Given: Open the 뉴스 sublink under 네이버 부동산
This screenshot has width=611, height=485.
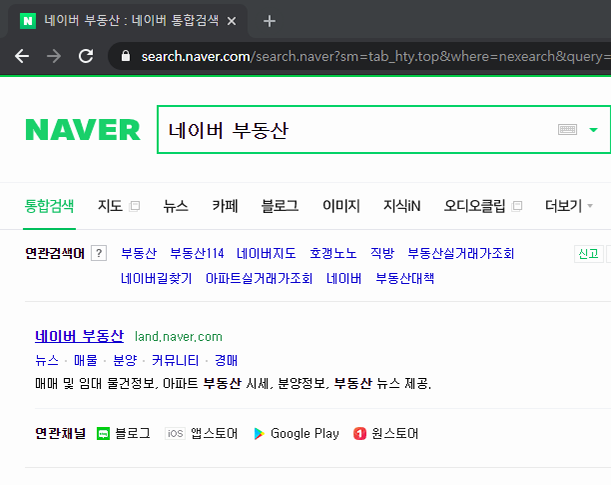Looking at the screenshot, I should pyautogui.click(x=47, y=360).
